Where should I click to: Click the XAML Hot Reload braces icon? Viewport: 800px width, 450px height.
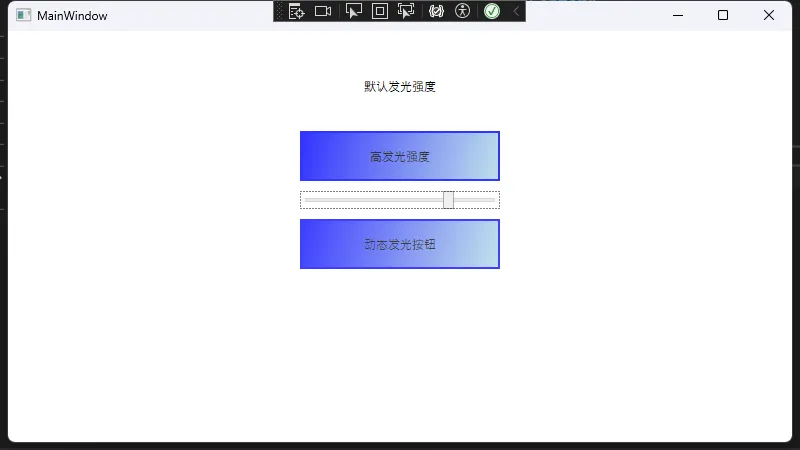click(436, 11)
